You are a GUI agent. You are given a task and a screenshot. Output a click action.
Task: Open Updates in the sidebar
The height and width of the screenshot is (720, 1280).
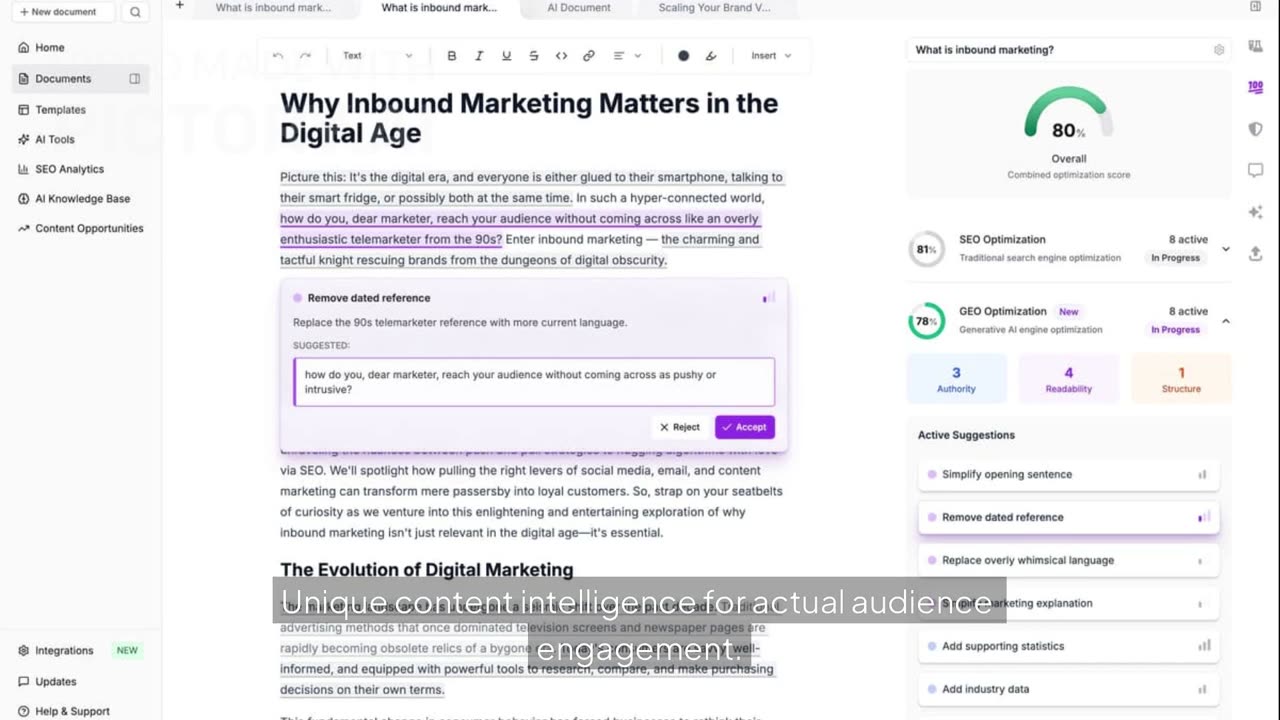point(55,681)
